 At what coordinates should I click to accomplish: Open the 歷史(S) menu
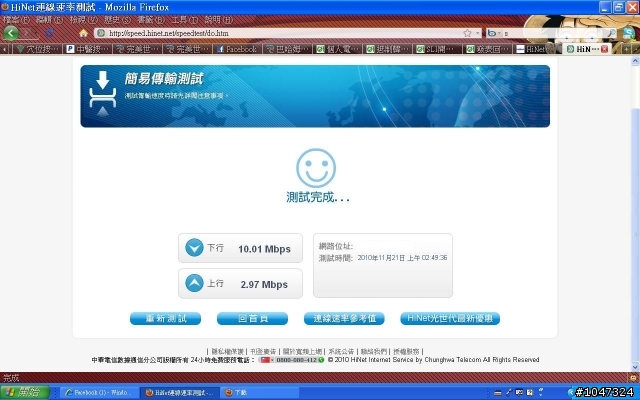(x=117, y=19)
